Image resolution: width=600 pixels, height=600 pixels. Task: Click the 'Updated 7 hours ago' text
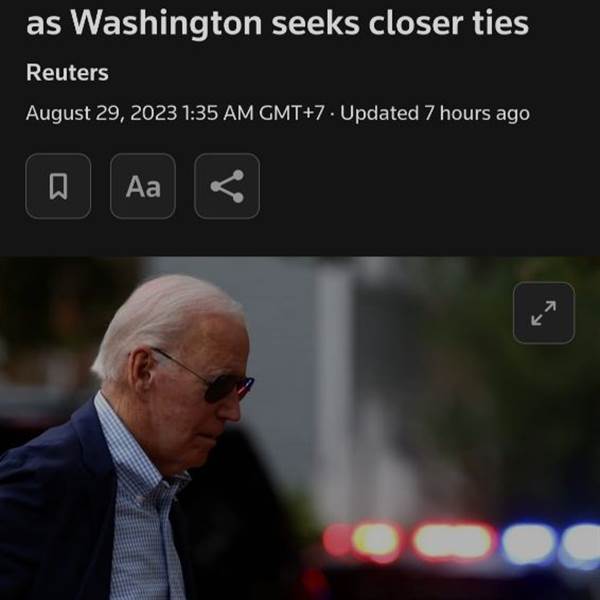pyautogui.click(x=435, y=113)
